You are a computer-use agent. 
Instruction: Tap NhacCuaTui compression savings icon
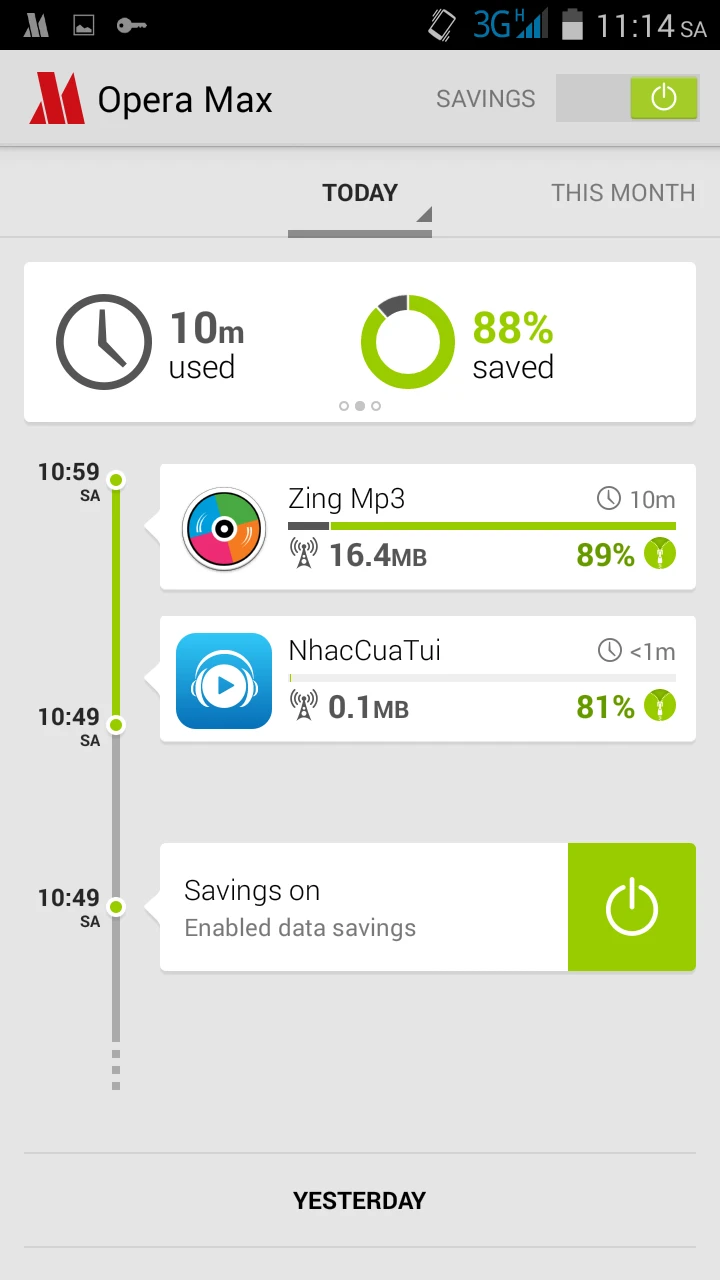tap(660, 706)
